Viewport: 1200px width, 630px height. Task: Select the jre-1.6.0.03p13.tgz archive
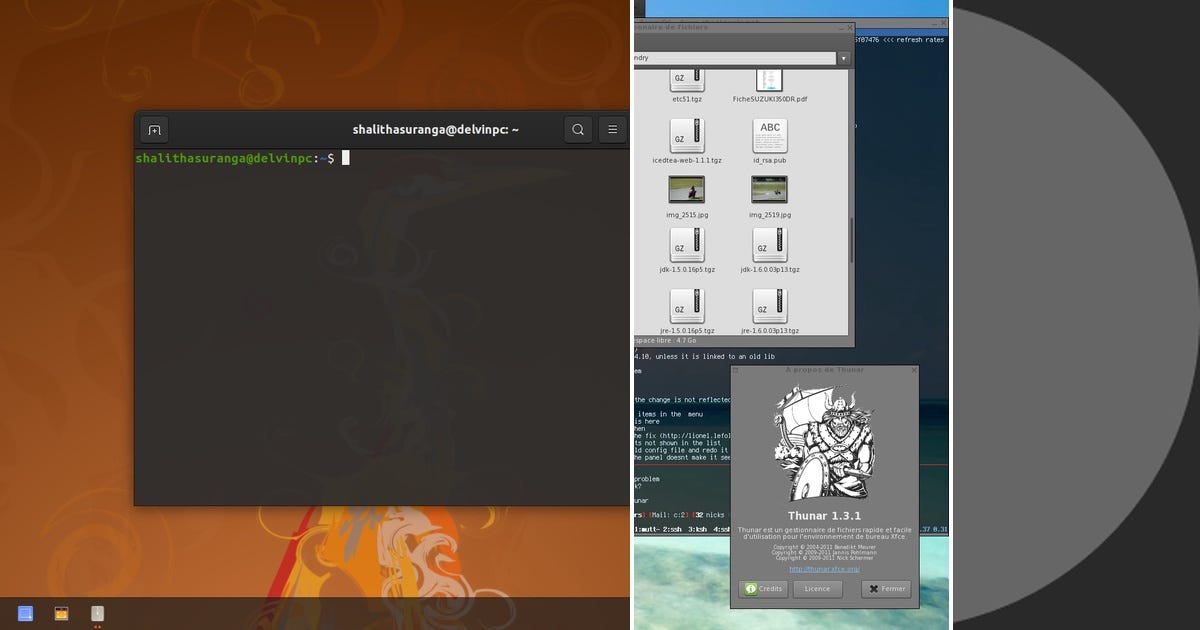(x=770, y=306)
